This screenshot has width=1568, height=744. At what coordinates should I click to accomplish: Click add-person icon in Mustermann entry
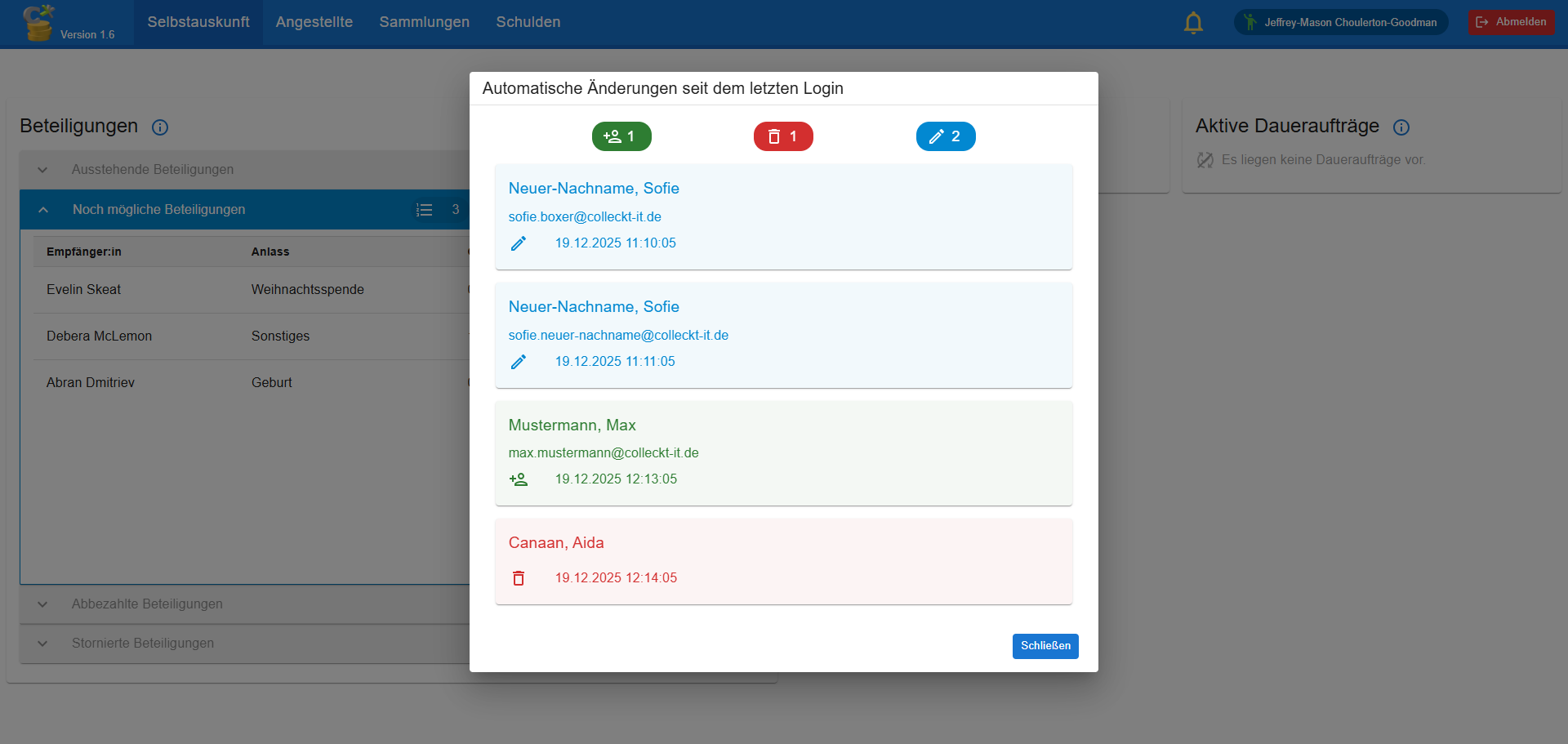[519, 479]
